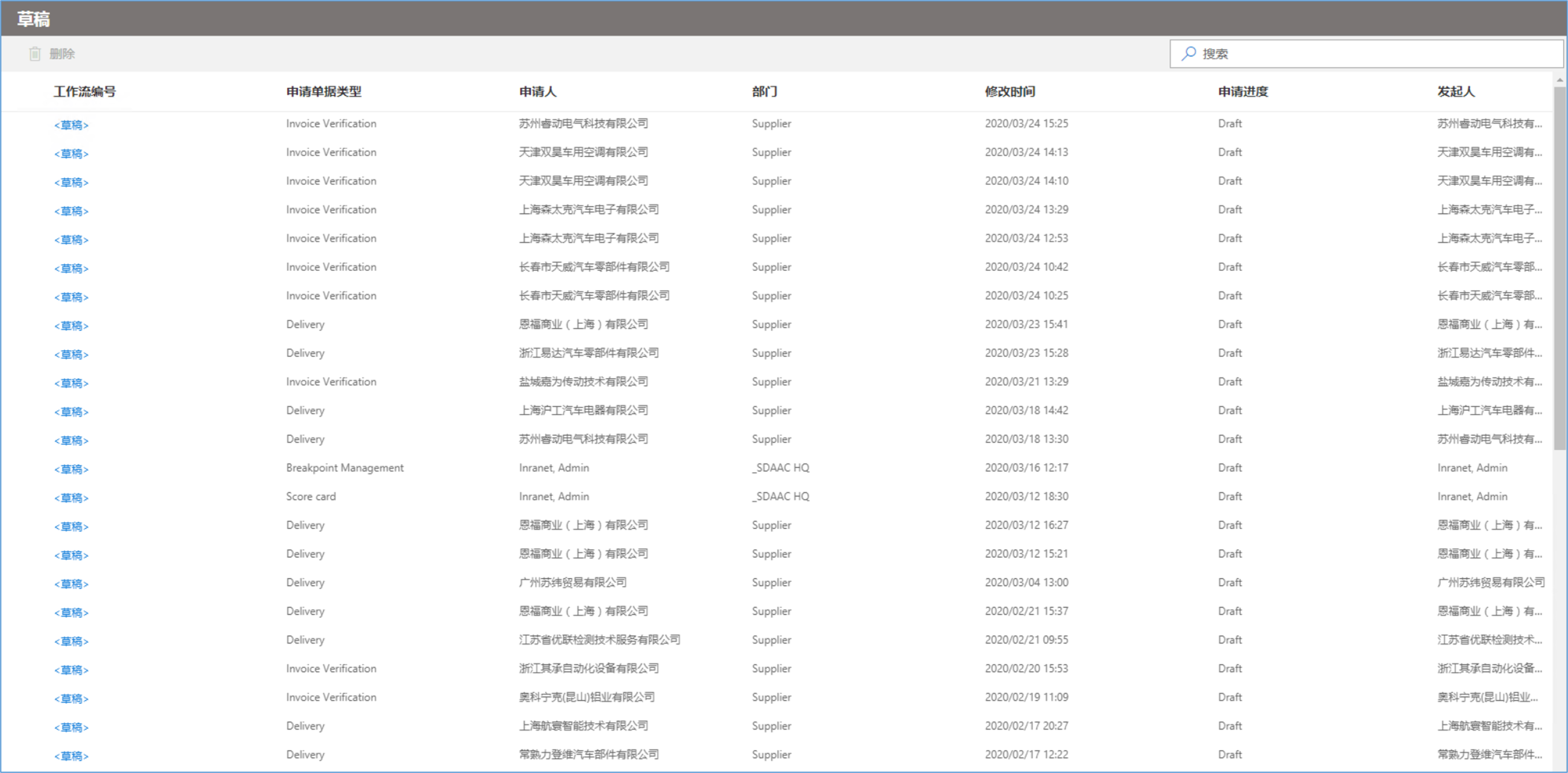The height and width of the screenshot is (773, 1568).
Task: Click applicant 盐城嘉为传动技术有限公司
Action: (583, 381)
